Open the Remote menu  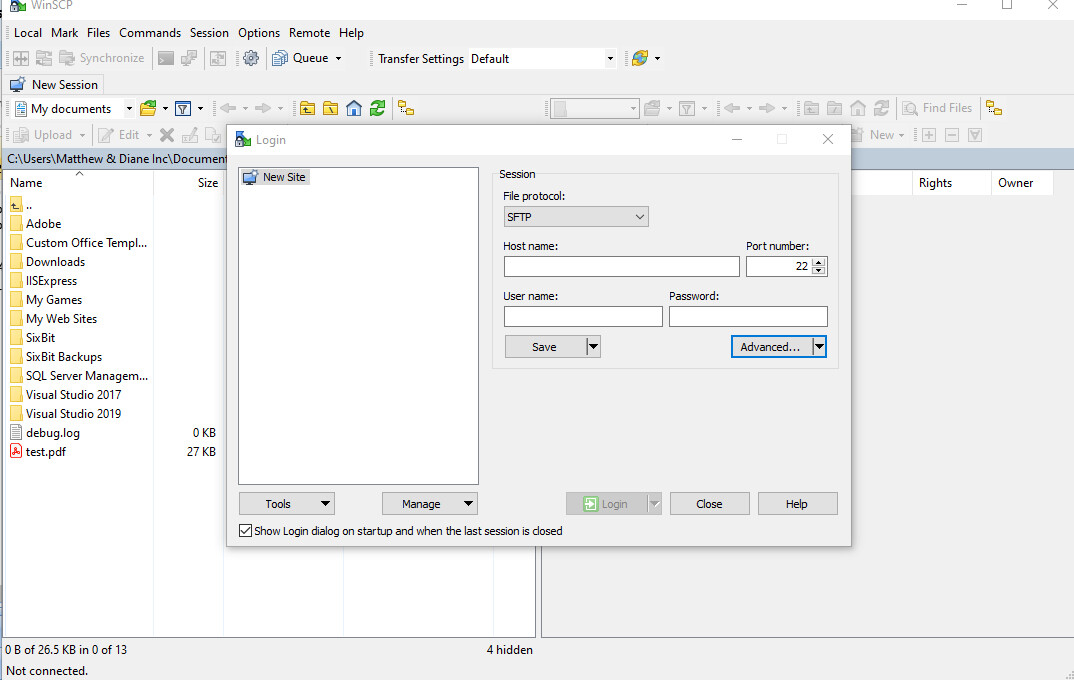pyautogui.click(x=310, y=33)
